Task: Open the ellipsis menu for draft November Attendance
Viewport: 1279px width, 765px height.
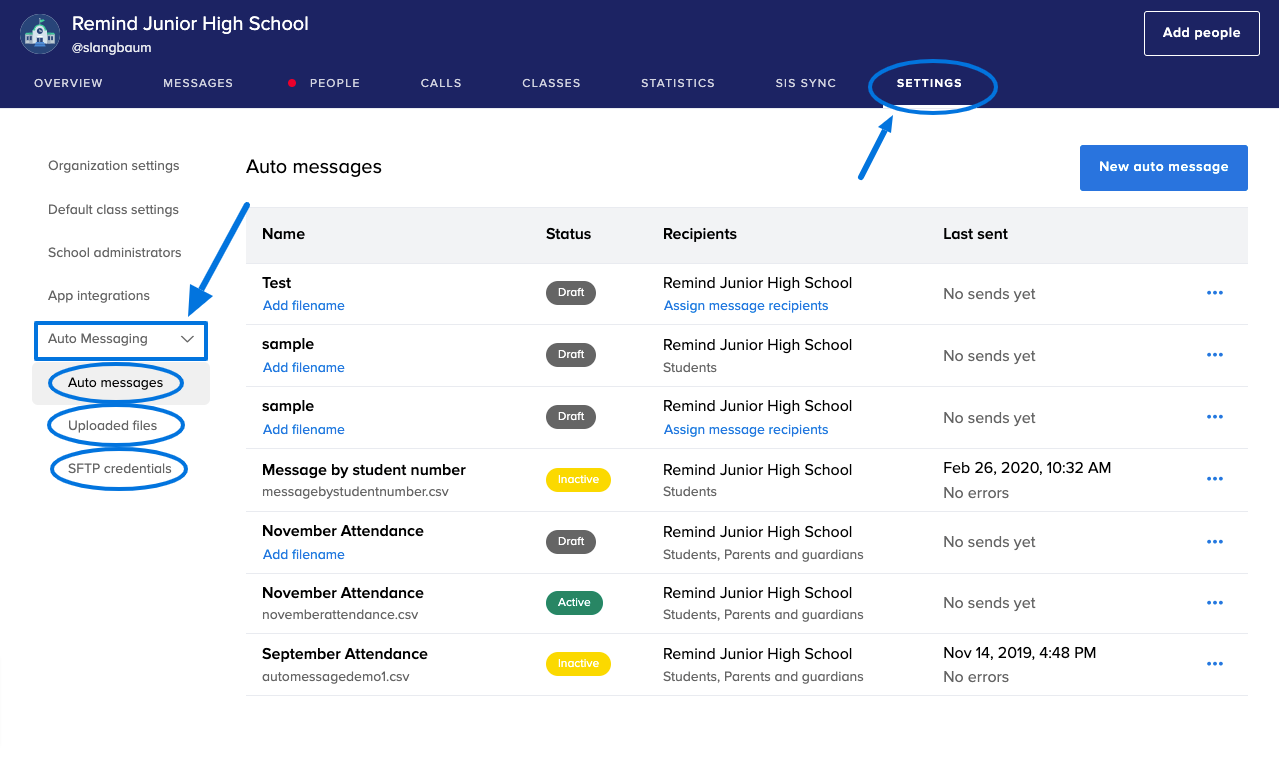Action: tap(1215, 542)
